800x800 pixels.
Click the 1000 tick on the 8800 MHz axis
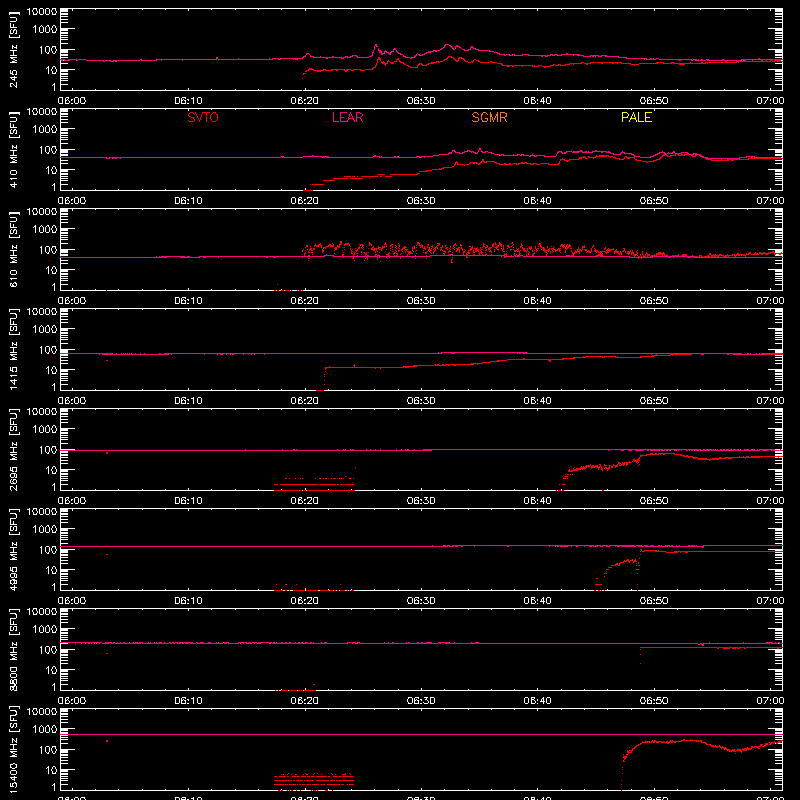pos(45,630)
